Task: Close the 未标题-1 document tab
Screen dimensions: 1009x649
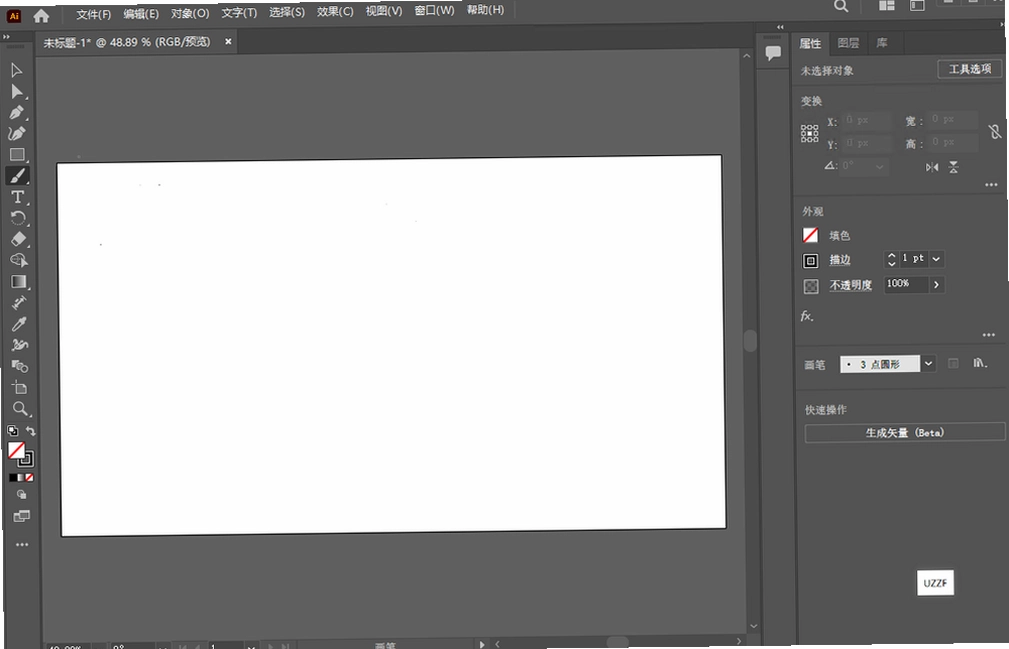Action: tap(228, 41)
